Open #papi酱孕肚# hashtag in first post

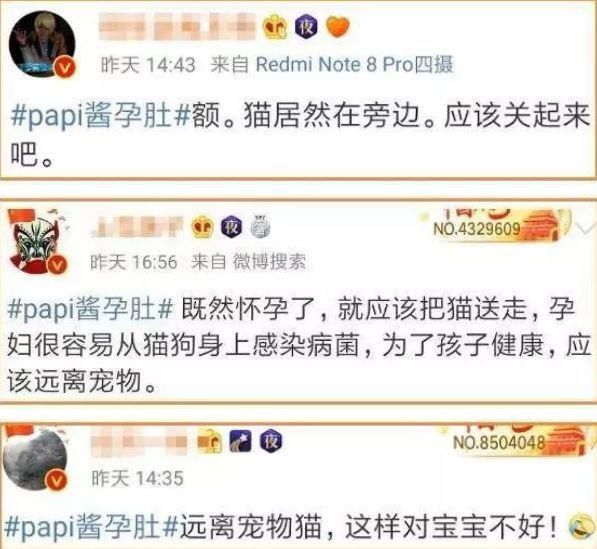[x=101, y=116]
